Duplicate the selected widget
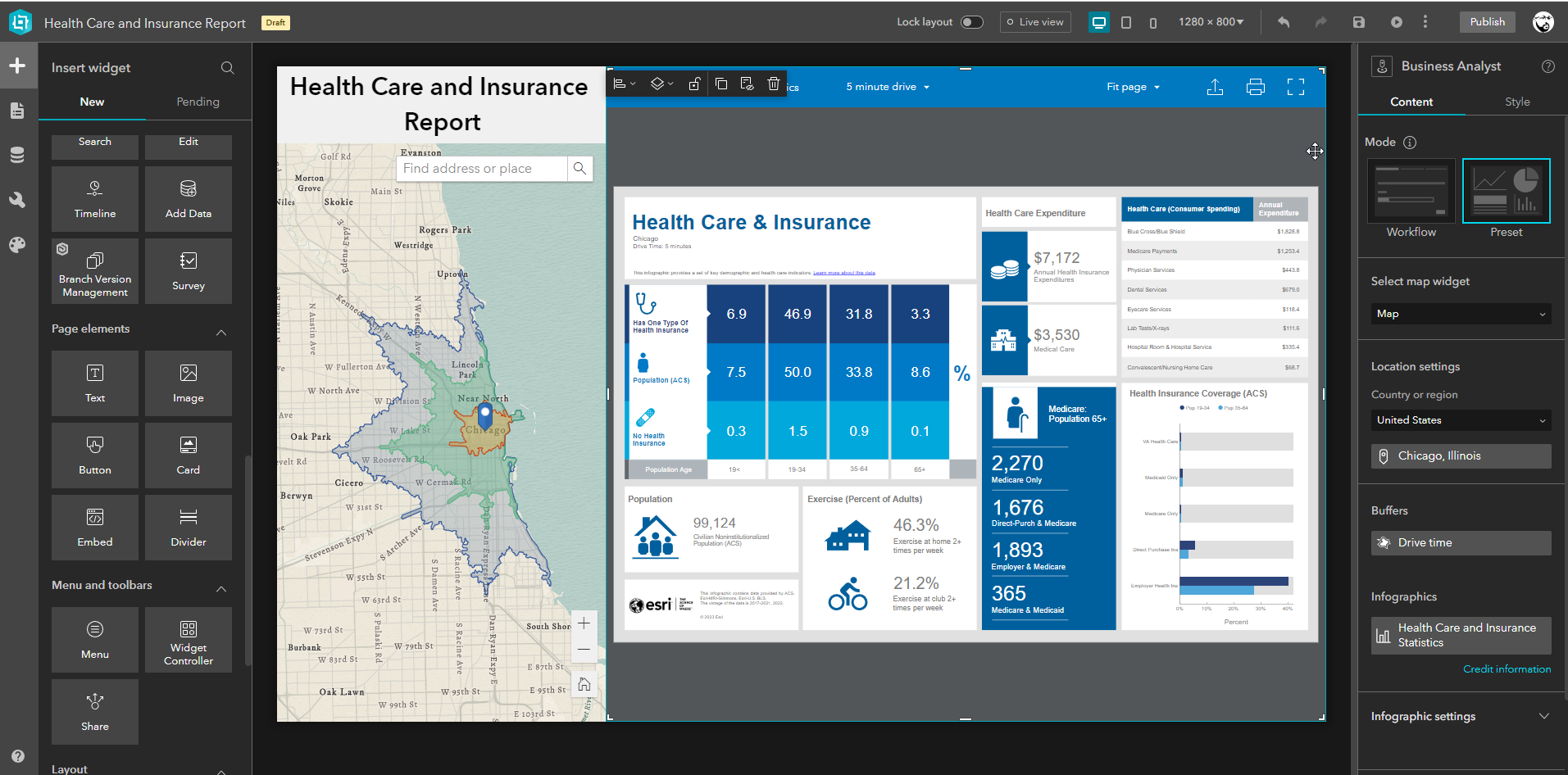The height and width of the screenshot is (775, 1568). coord(721,84)
